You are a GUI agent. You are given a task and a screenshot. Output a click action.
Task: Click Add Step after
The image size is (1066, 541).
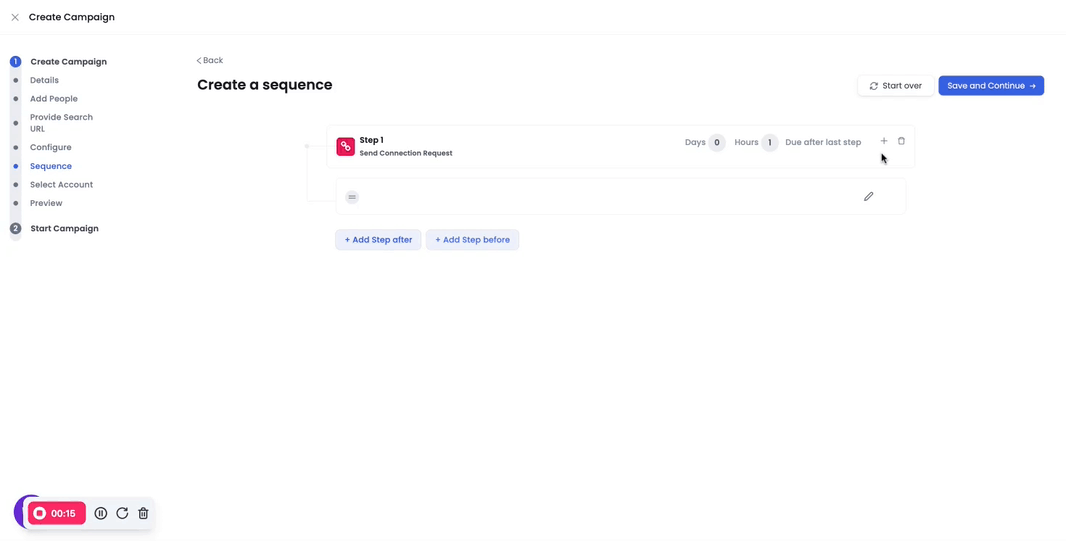[378, 240]
